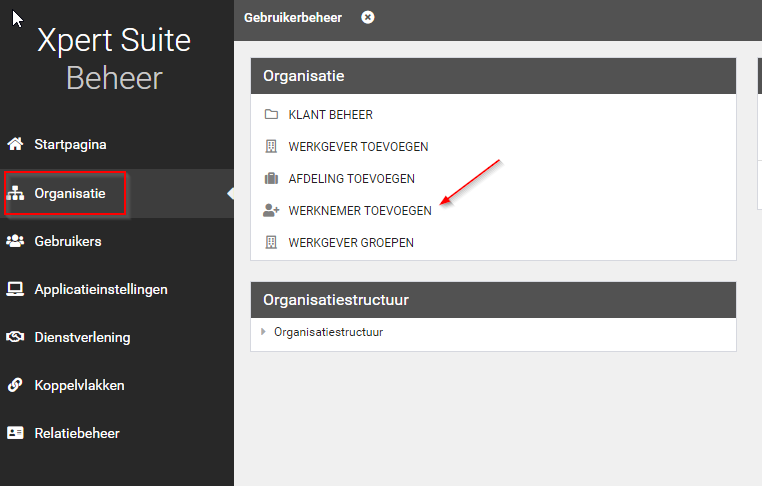The image size is (762, 486).
Task: Expand the Organisatiestructuur tree arrow
Action: pyautogui.click(x=263, y=332)
